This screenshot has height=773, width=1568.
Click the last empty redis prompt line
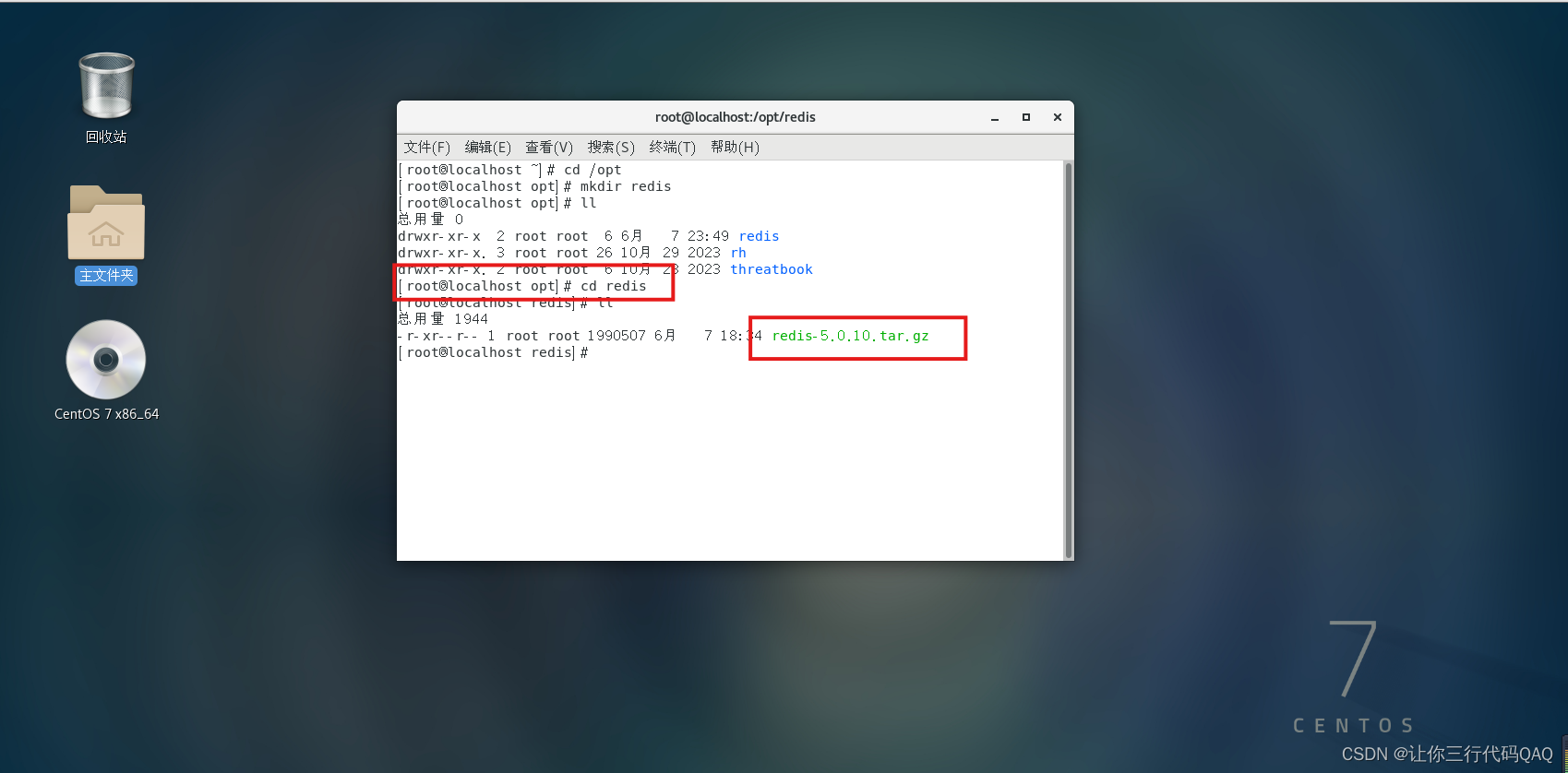(493, 352)
